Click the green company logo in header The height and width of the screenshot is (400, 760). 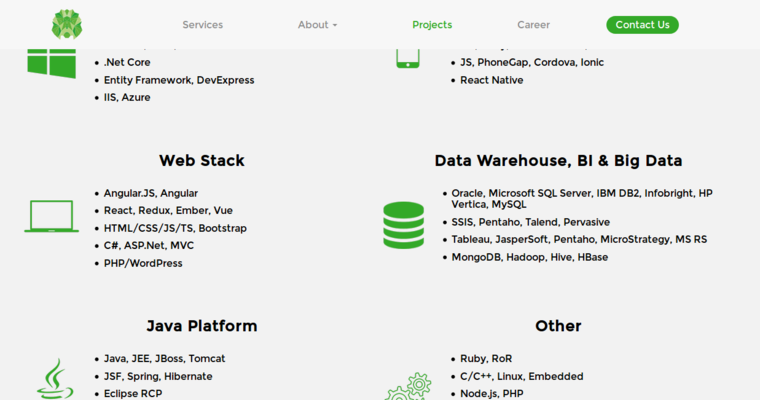click(67, 24)
